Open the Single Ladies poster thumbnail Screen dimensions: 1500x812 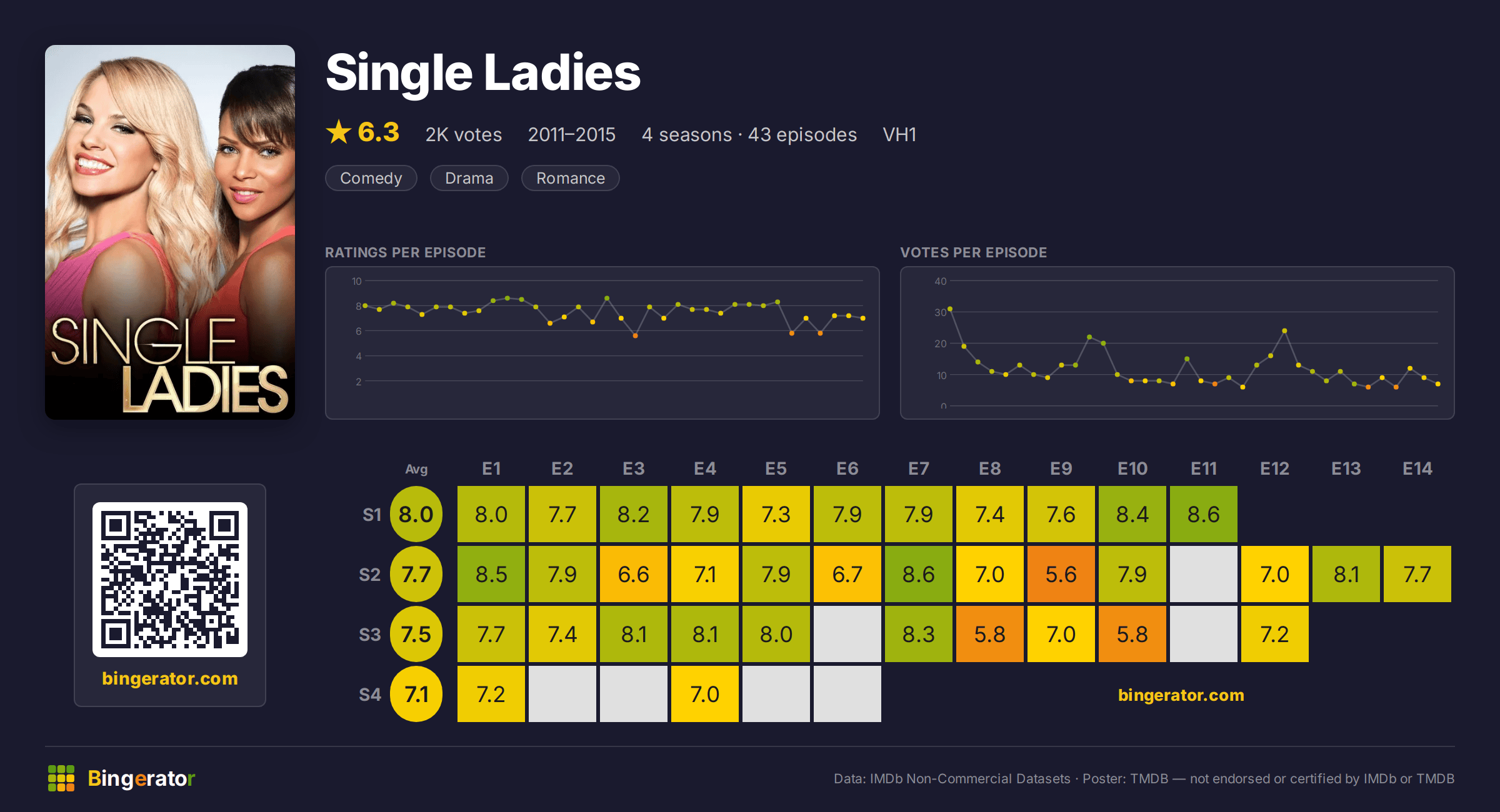pos(170,232)
